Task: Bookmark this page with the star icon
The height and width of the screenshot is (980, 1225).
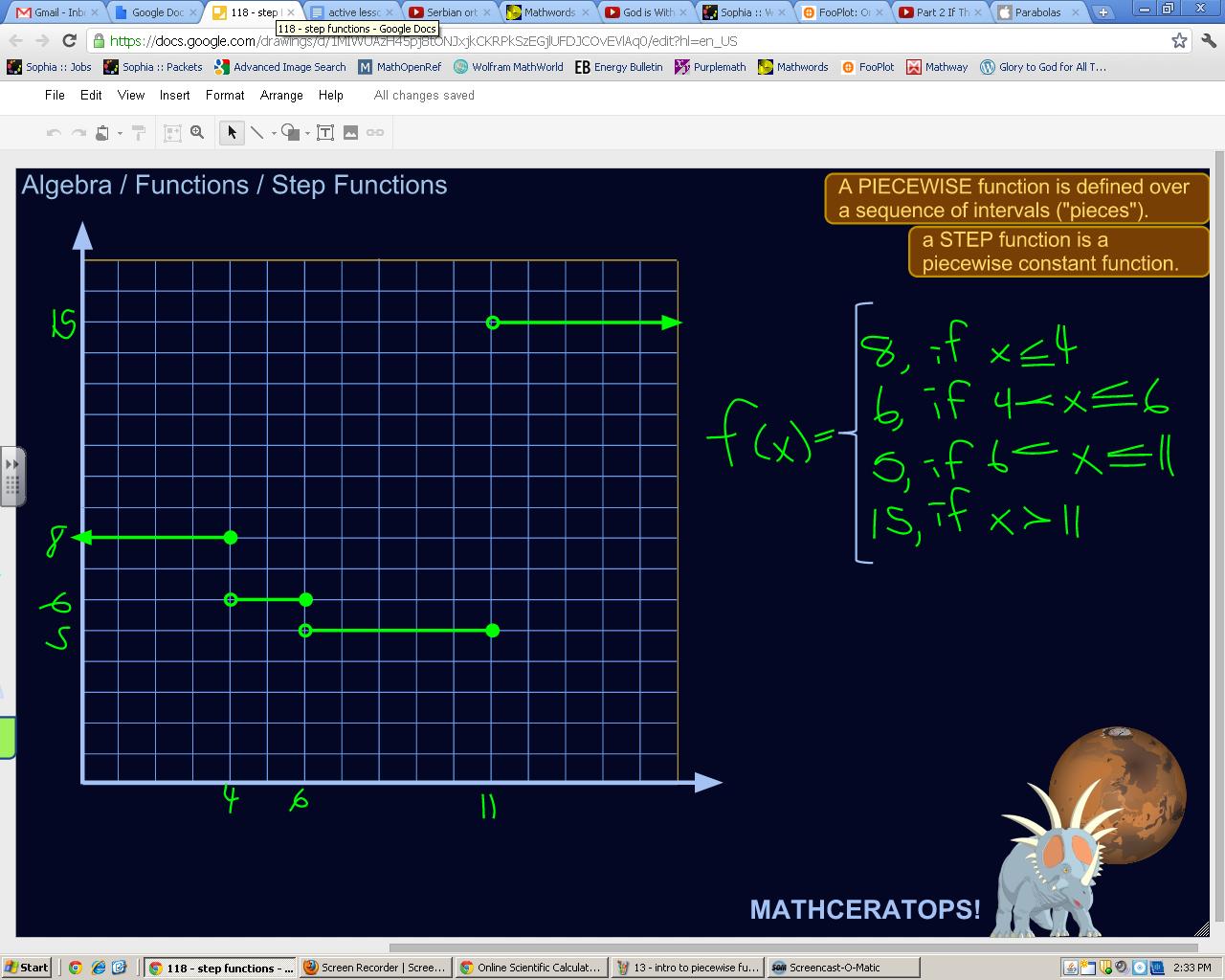Action: pos(1179,41)
